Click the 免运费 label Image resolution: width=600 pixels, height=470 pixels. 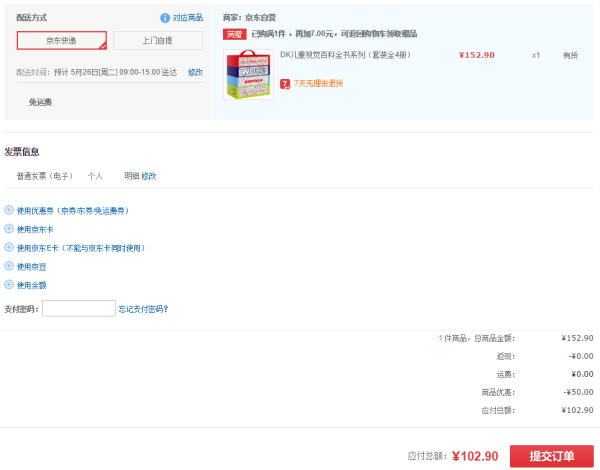[x=40, y=102]
